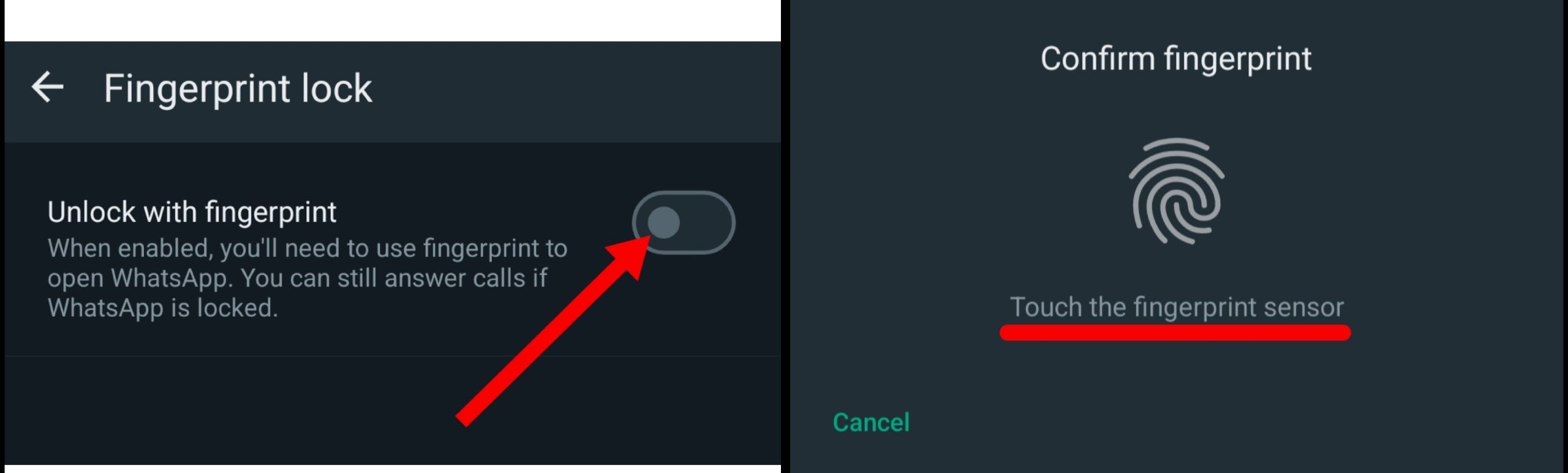This screenshot has width=1568, height=473.
Task: Click the description starting with When enabled
Action: click(307, 278)
